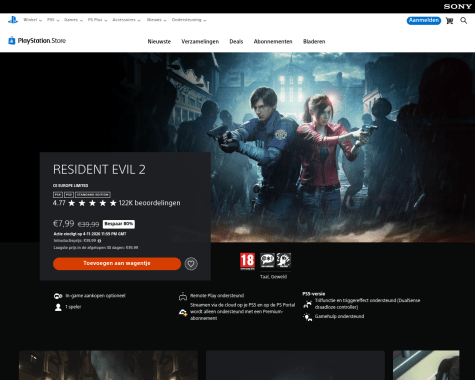
Task: Click the PlayStation logo icon
Action: 13,20
